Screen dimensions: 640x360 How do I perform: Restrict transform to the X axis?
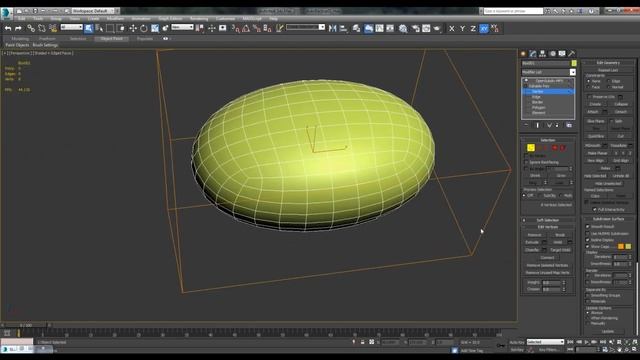tap(451, 29)
